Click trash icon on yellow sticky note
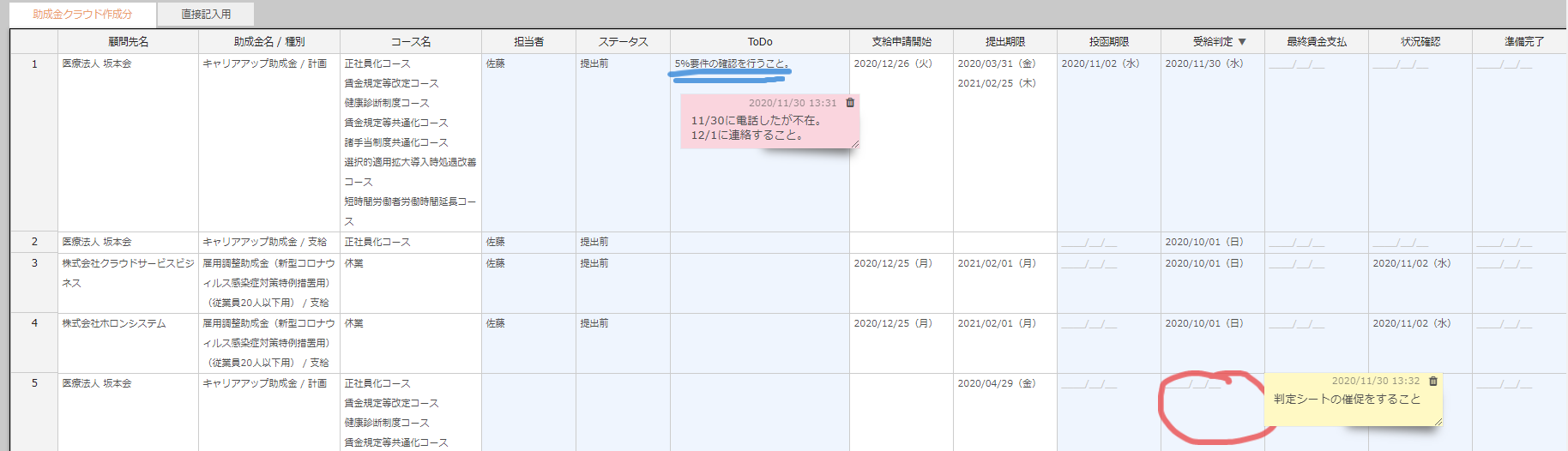The image size is (1568, 451). [1432, 382]
